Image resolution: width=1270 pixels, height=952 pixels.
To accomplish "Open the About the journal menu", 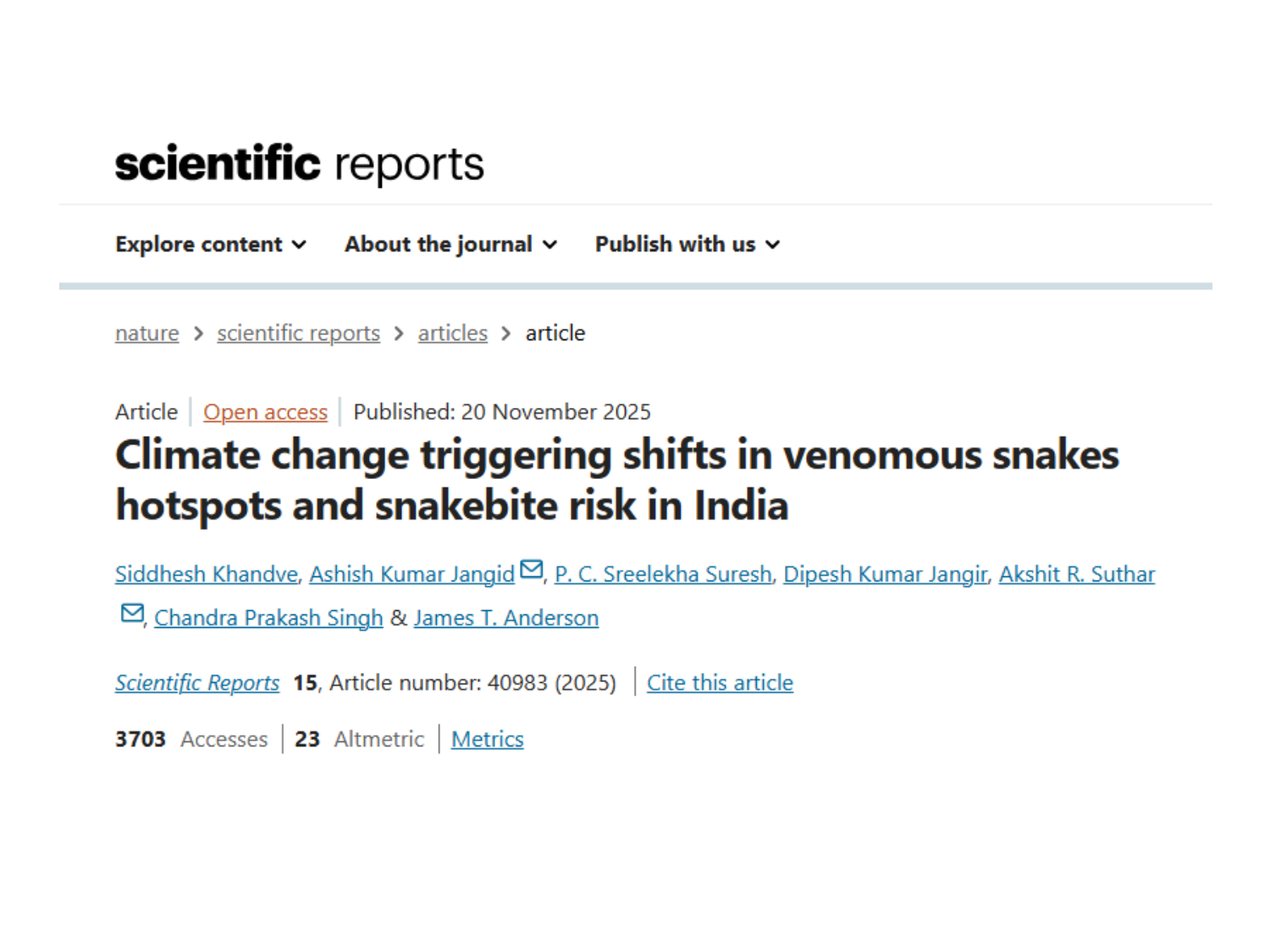I will pos(450,245).
